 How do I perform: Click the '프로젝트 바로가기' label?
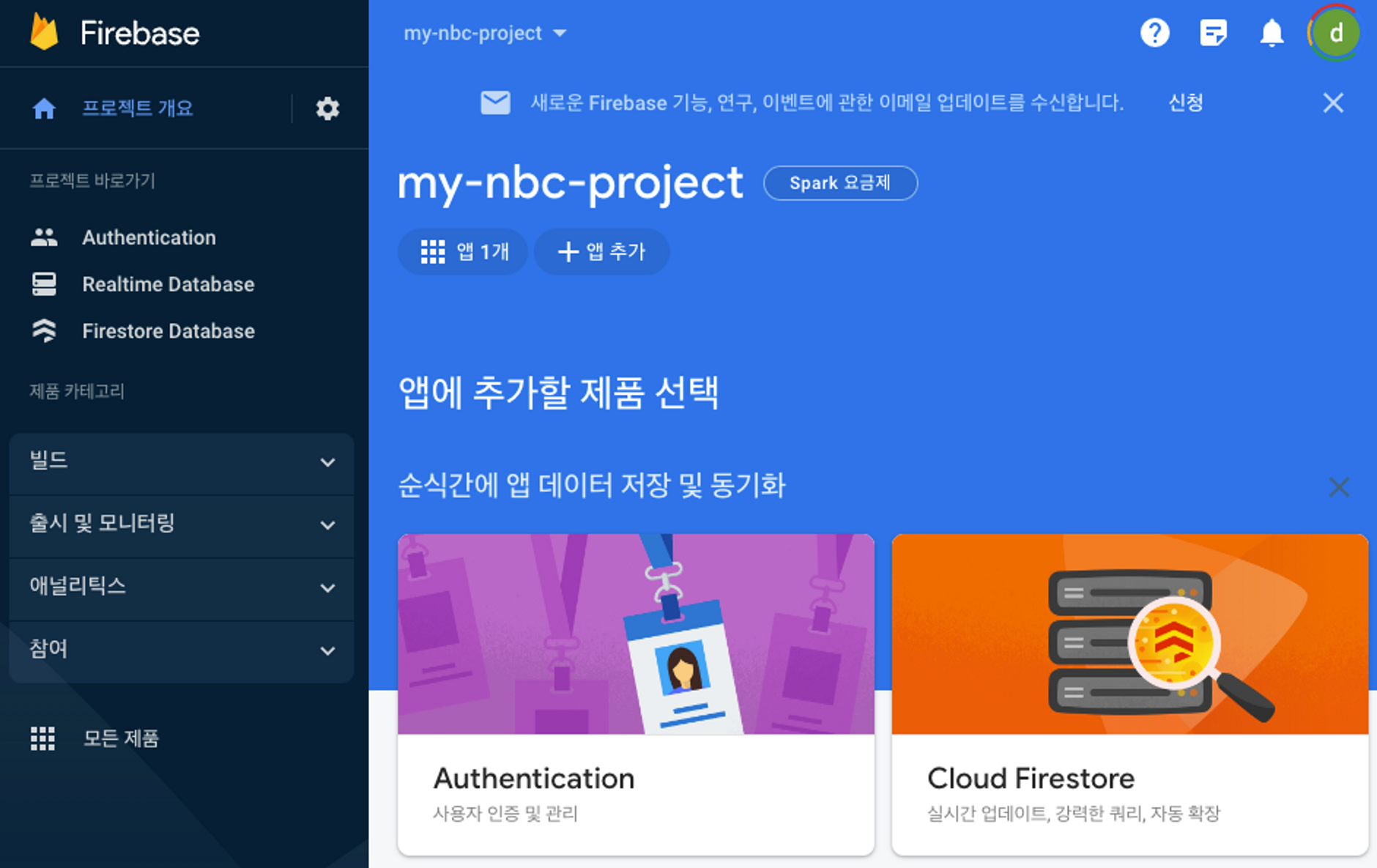tap(92, 181)
